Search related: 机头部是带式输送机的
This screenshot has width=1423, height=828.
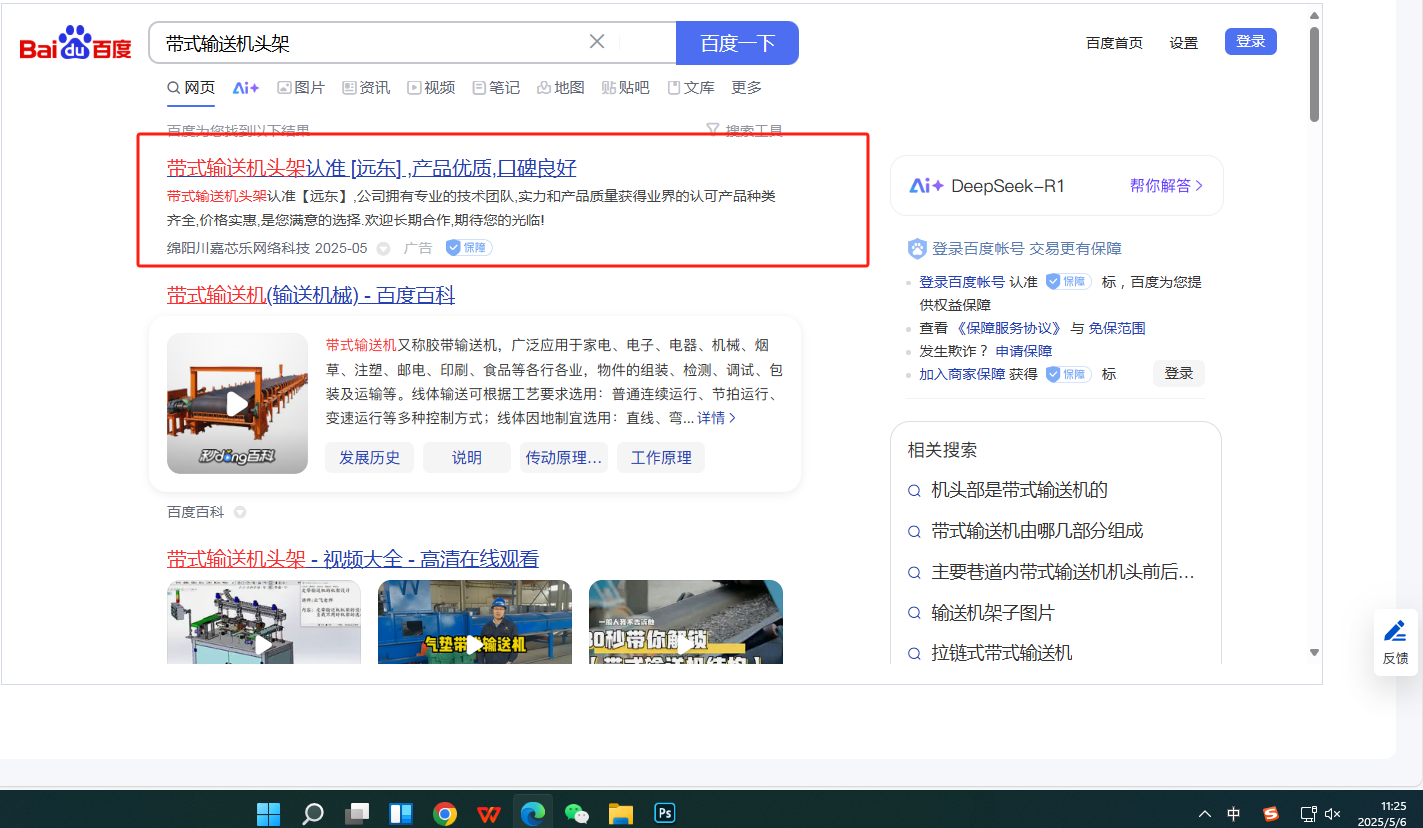[x=1020, y=490]
